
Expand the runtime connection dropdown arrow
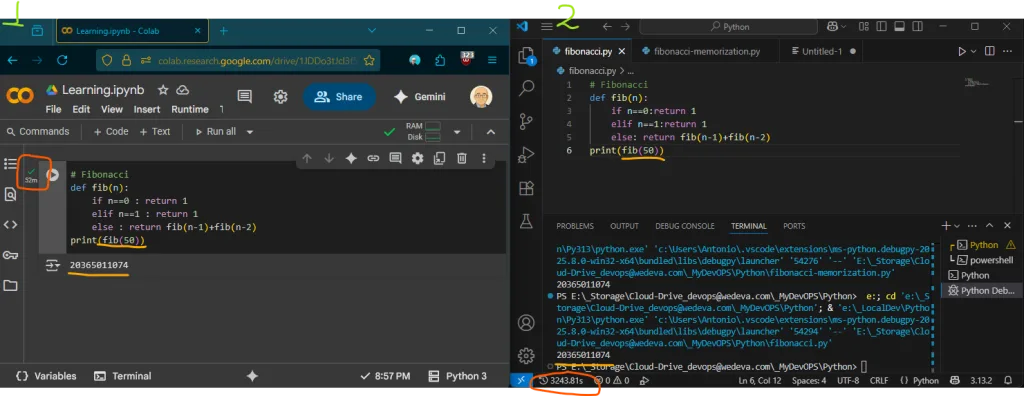457,132
